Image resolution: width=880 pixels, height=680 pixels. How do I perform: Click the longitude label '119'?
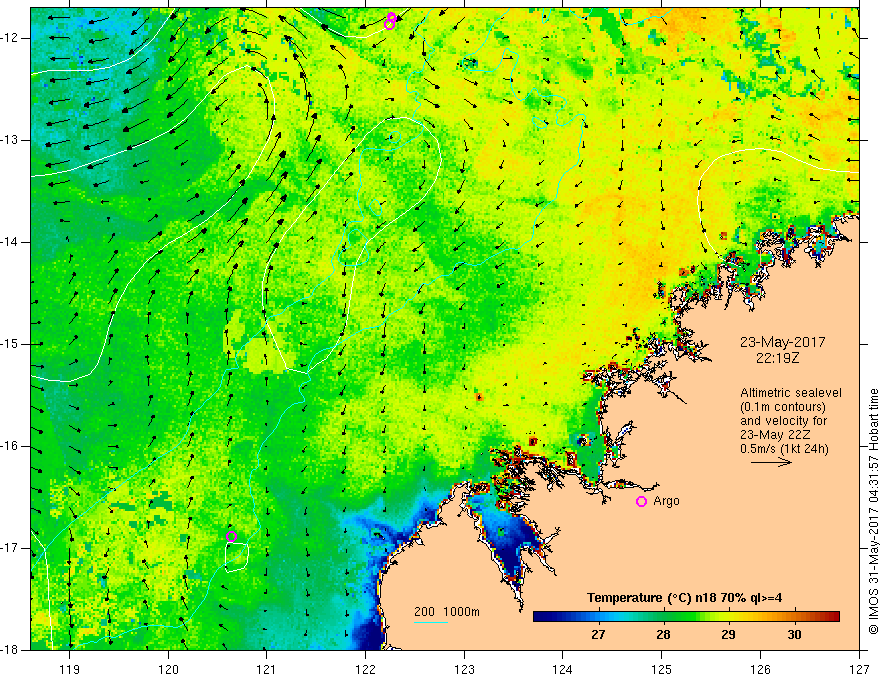70,669
